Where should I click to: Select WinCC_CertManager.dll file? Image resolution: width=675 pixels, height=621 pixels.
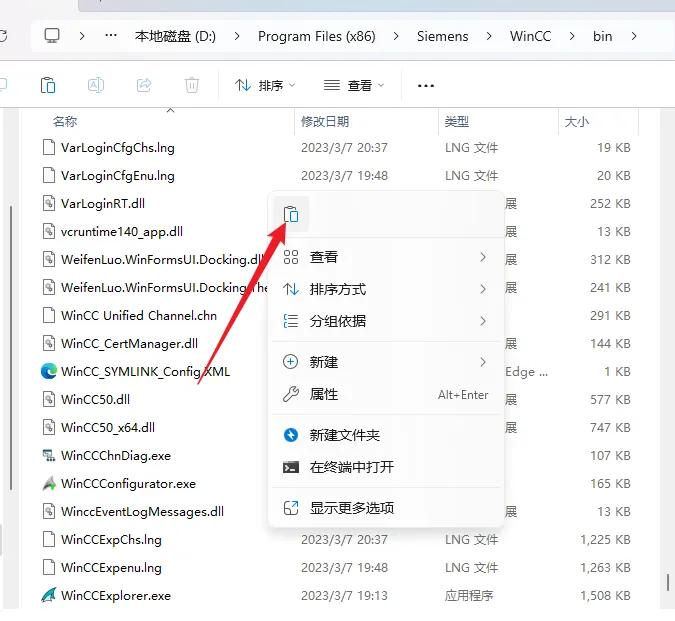point(130,343)
